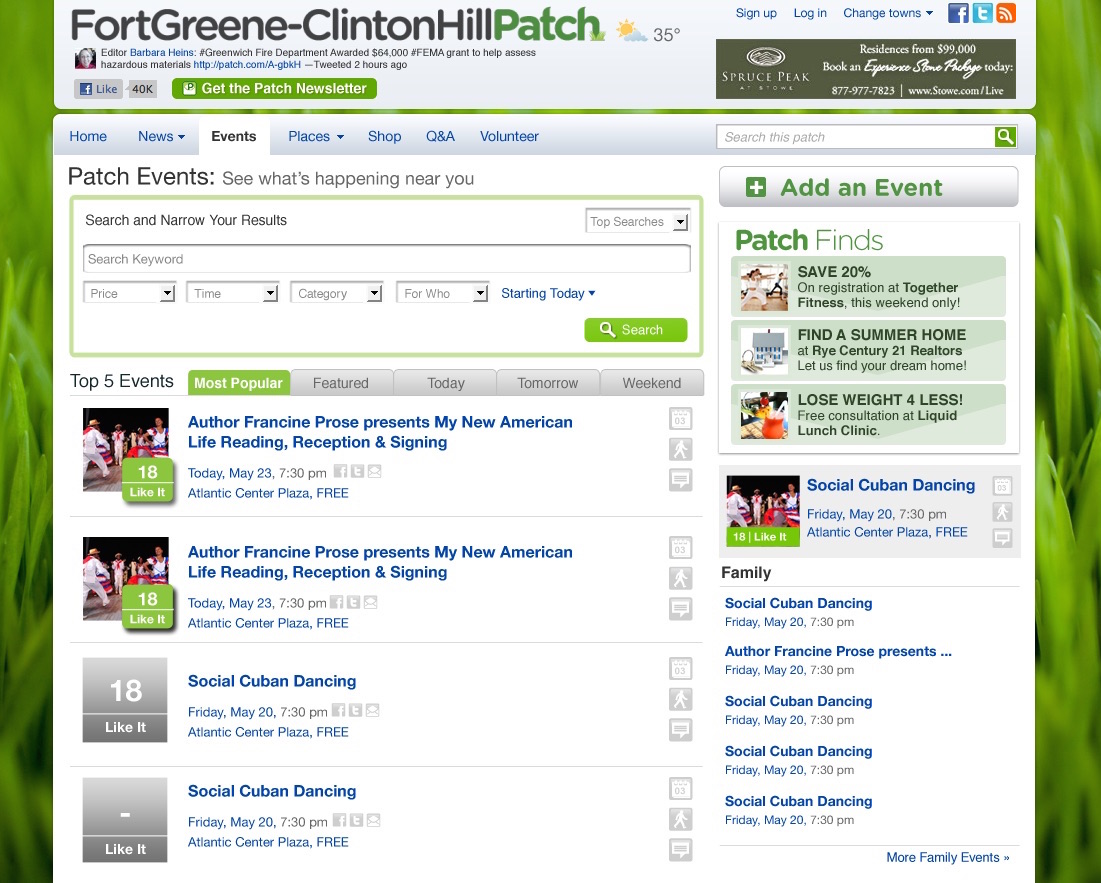Open Author Francine Prose presents … under Family
This screenshot has width=1101, height=883.
click(838, 651)
